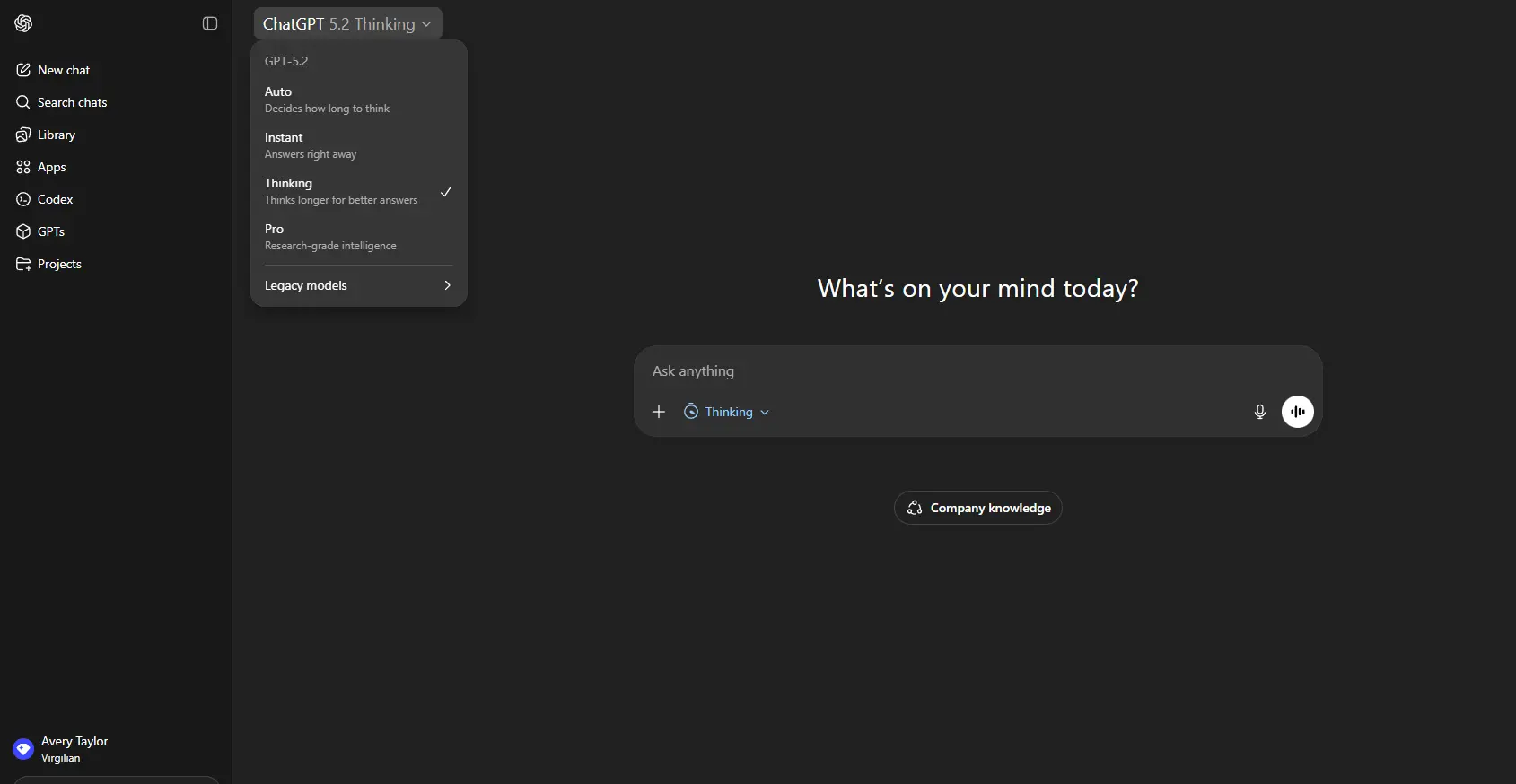Click the 'Thinks longer for better answers' text
Viewport: 1516px width, 784px height.
pyautogui.click(x=341, y=200)
